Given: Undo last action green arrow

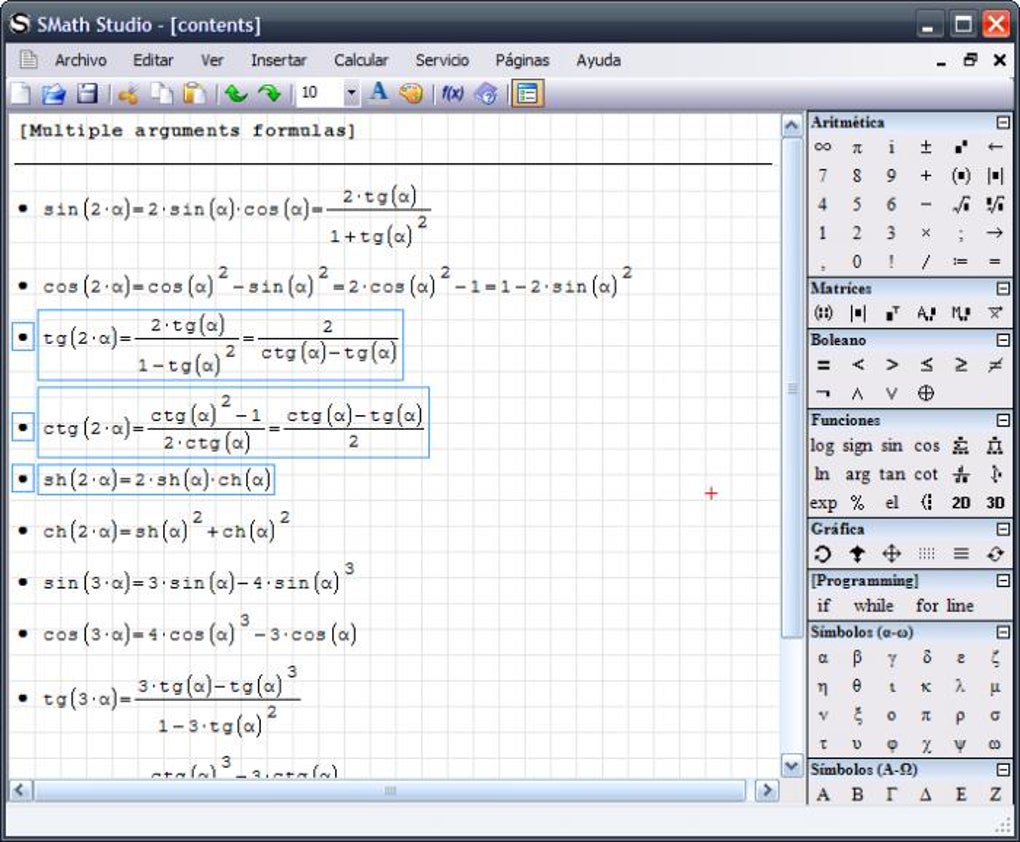Looking at the screenshot, I should click(x=235, y=94).
